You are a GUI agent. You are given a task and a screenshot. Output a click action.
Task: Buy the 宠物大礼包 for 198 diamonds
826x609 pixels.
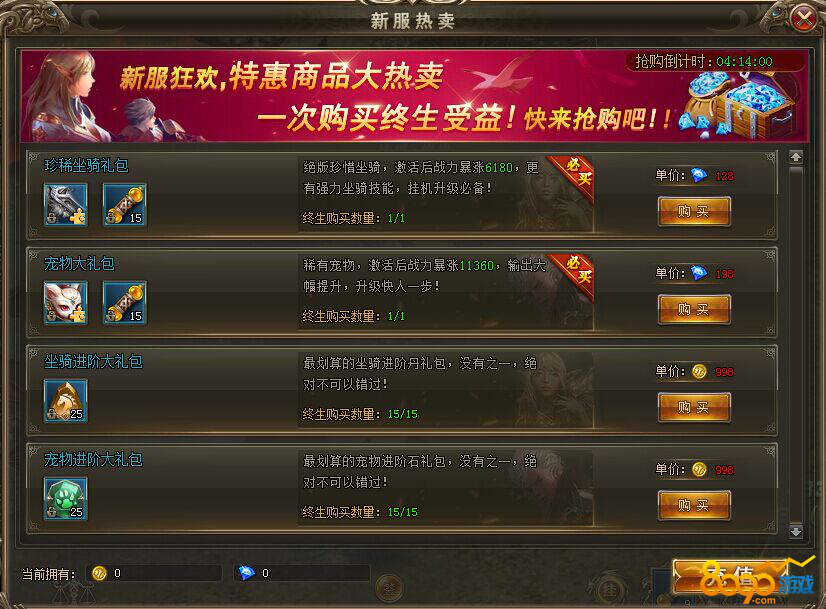[x=694, y=309]
